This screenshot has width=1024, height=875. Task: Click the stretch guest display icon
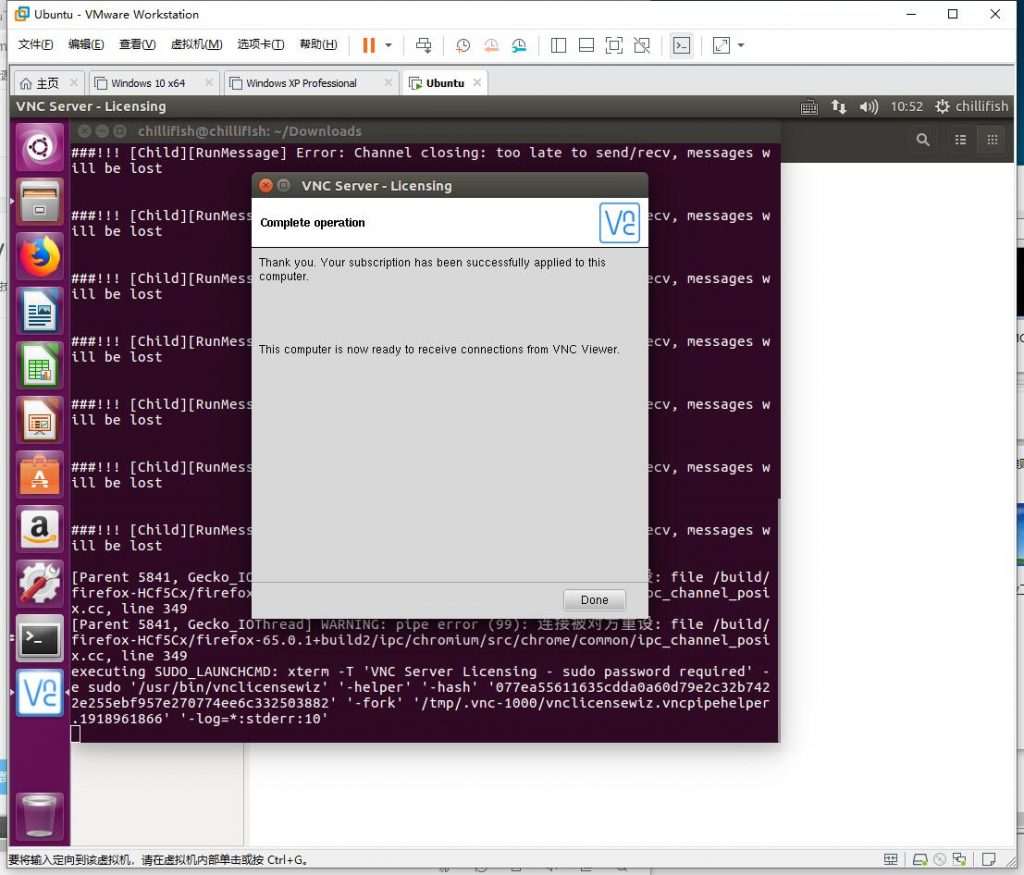coord(721,45)
